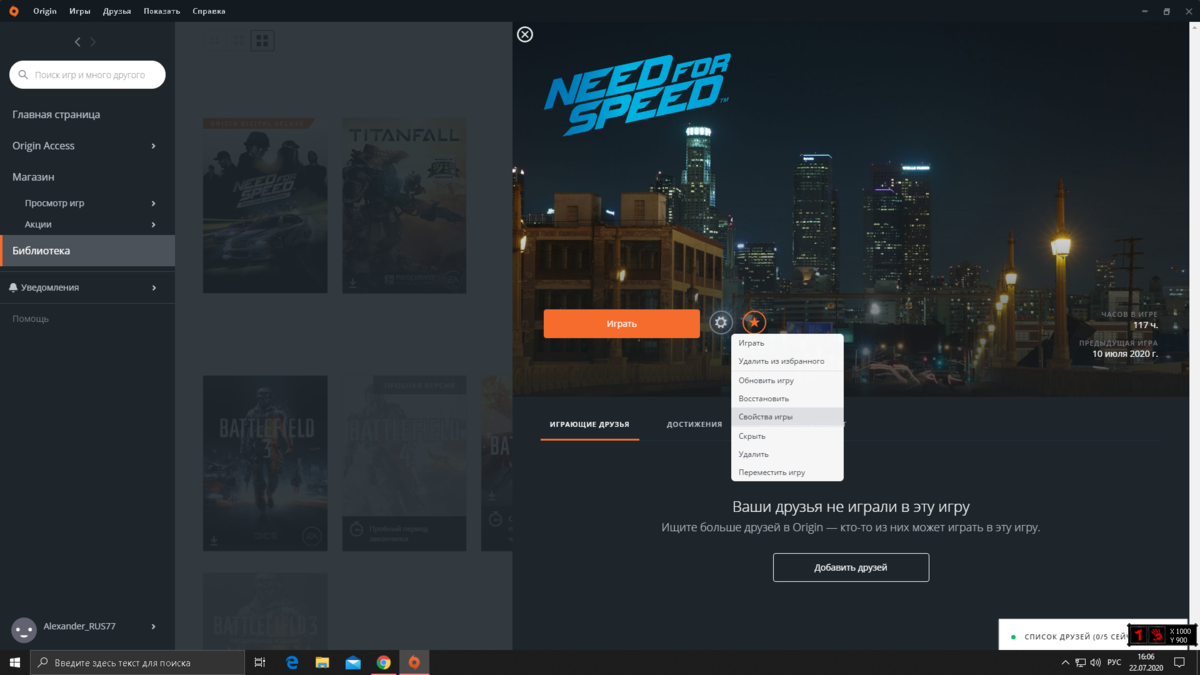The height and width of the screenshot is (675, 1200).
Task: Click the Origin icon on the taskbar
Action: (x=414, y=662)
